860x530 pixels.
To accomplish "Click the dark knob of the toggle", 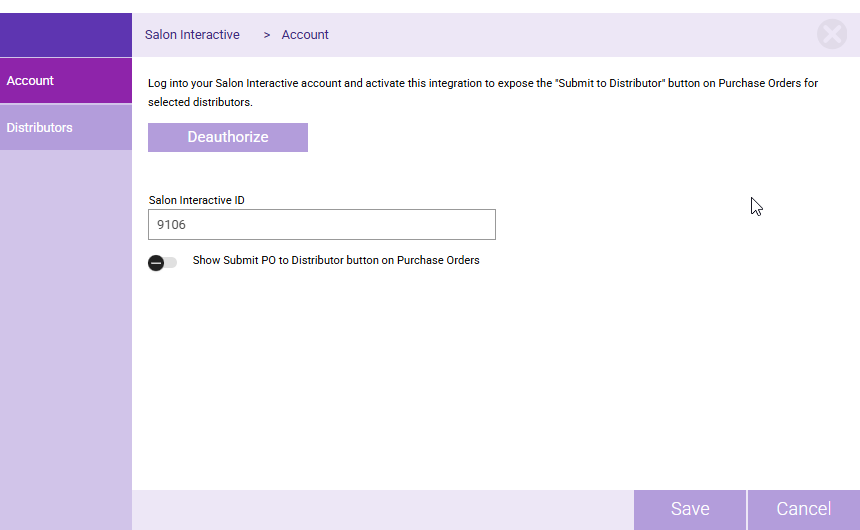I will point(156,262).
